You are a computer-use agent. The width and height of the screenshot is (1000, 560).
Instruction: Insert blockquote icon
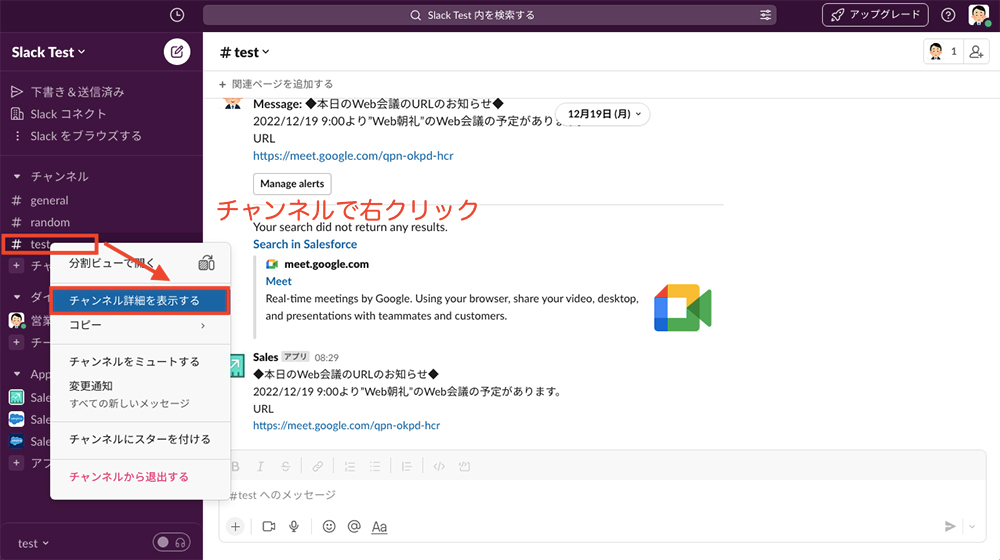pyautogui.click(x=406, y=466)
